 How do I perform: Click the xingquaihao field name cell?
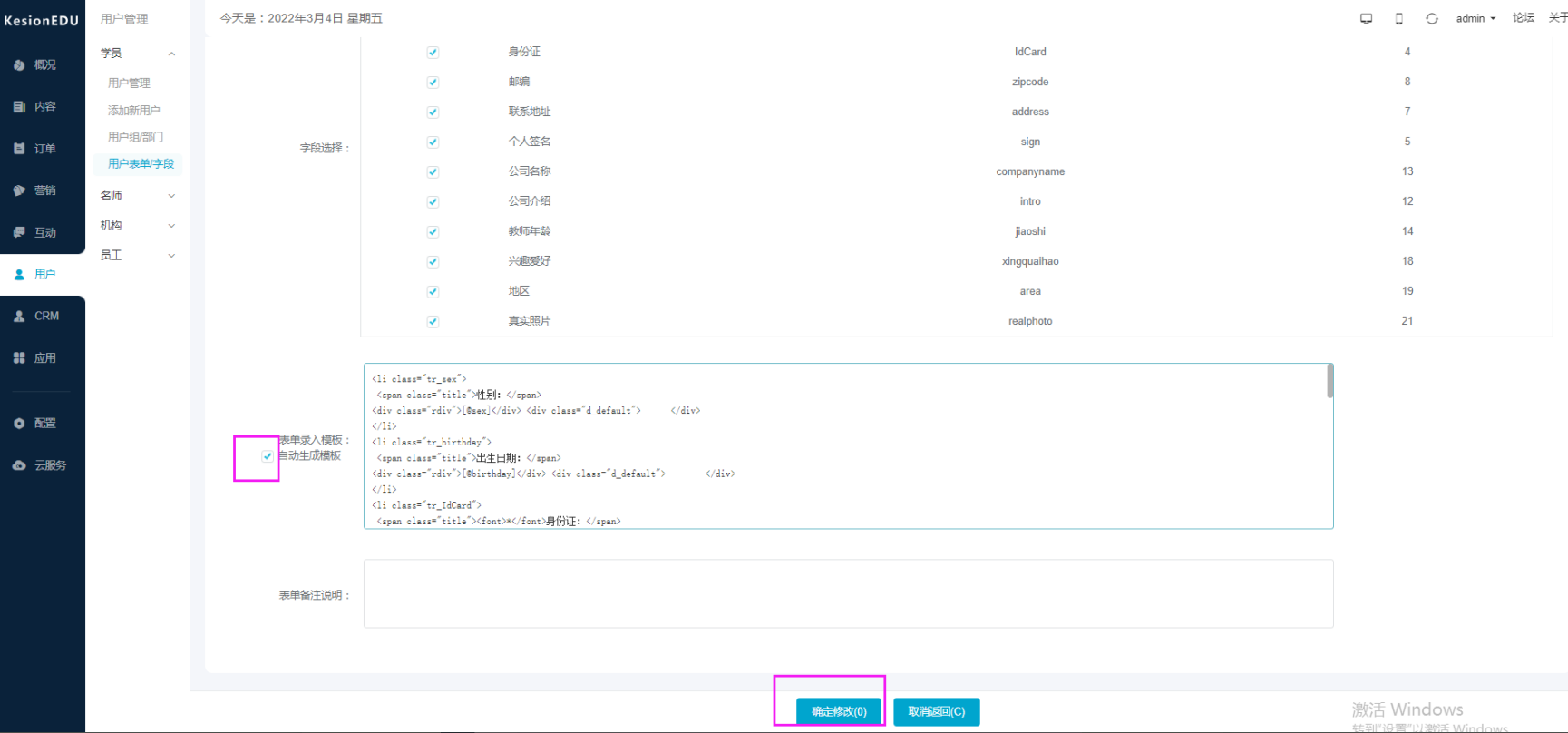tap(1030, 261)
